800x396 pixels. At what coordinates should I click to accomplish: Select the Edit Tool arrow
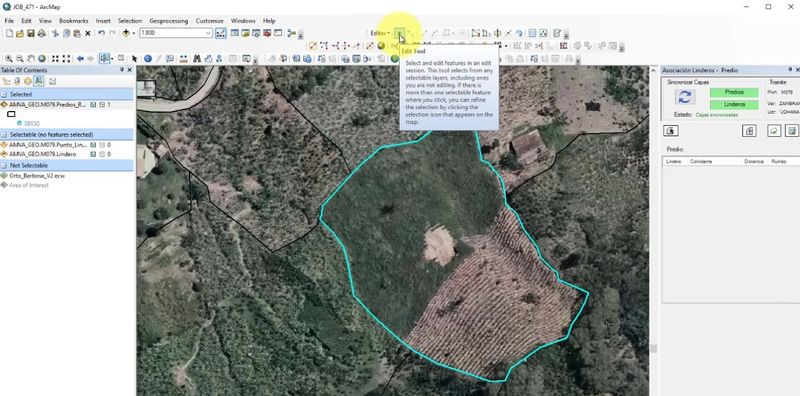pyautogui.click(x=401, y=33)
